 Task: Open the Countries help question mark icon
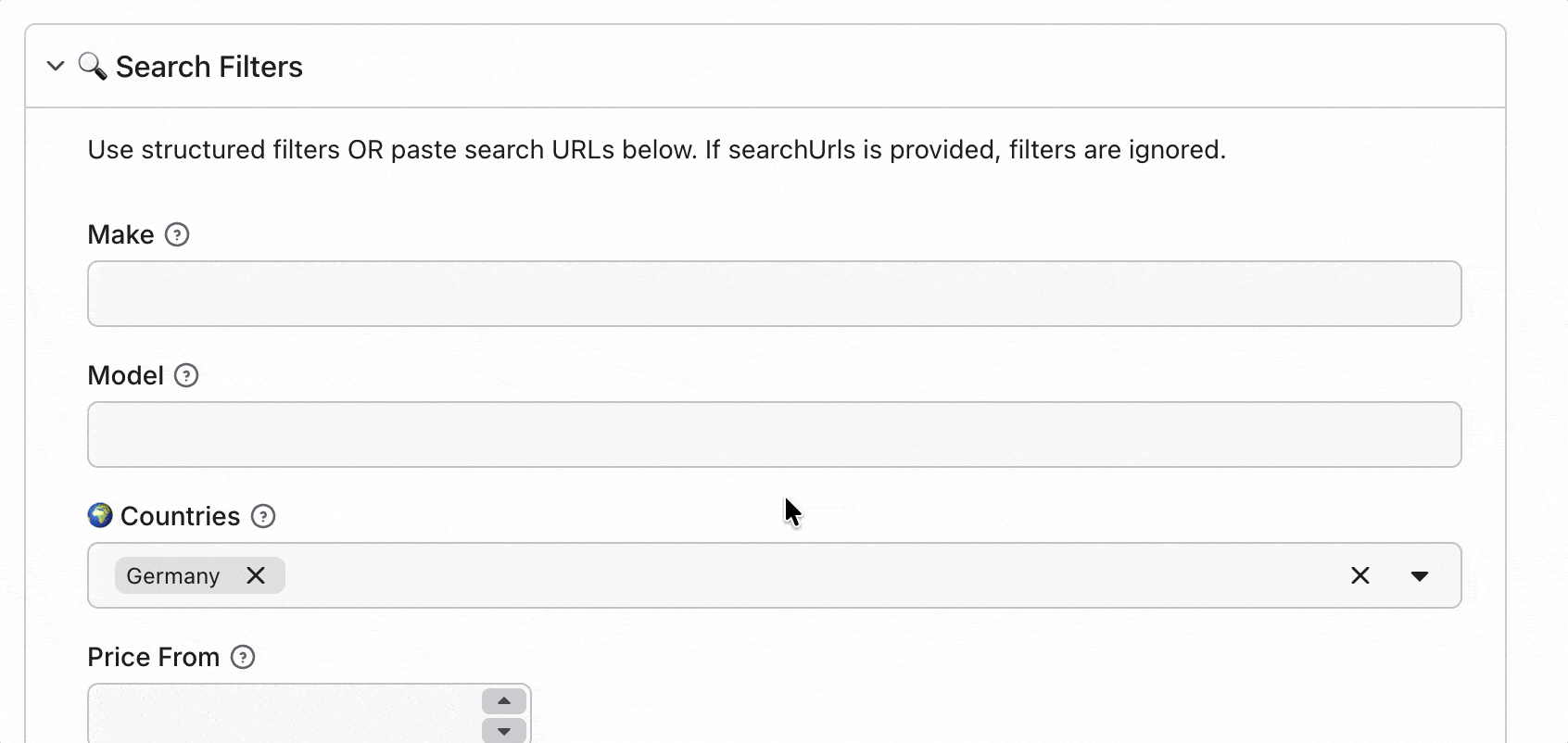[x=263, y=516]
